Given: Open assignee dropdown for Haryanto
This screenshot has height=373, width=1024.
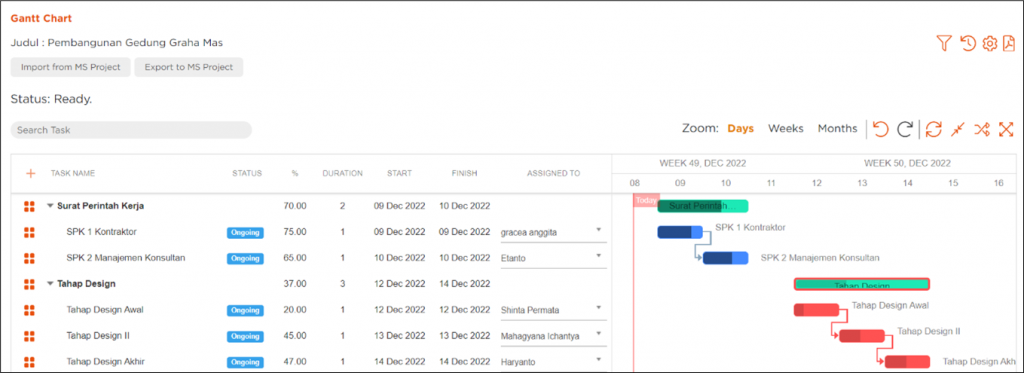Looking at the screenshot, I should (x=598, y=360).
